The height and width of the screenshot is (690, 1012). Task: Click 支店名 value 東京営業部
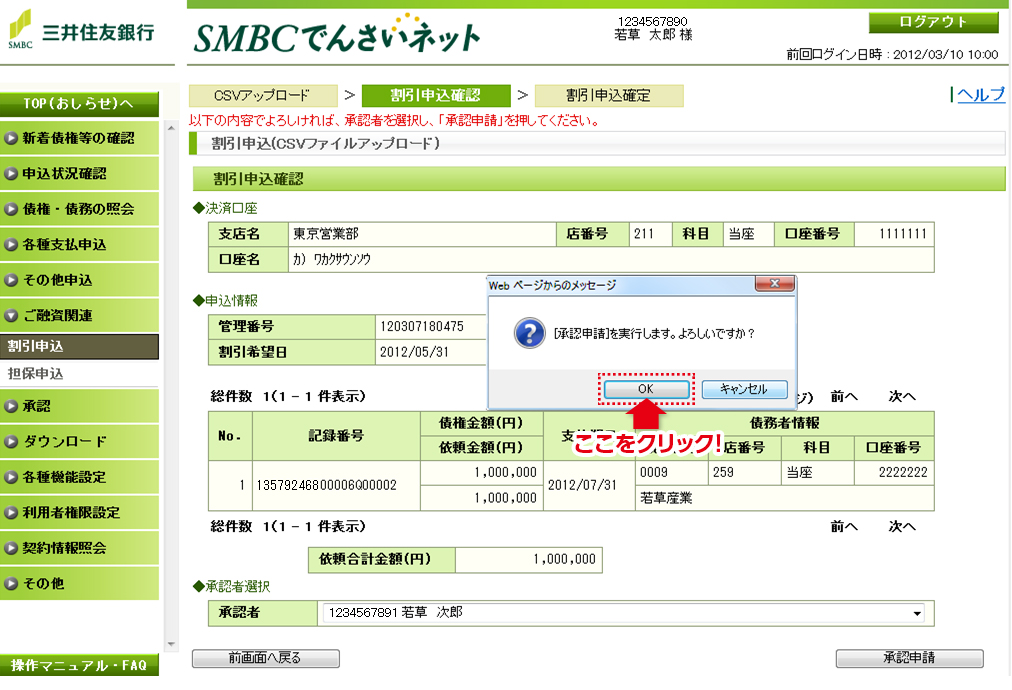click(326, 234)
